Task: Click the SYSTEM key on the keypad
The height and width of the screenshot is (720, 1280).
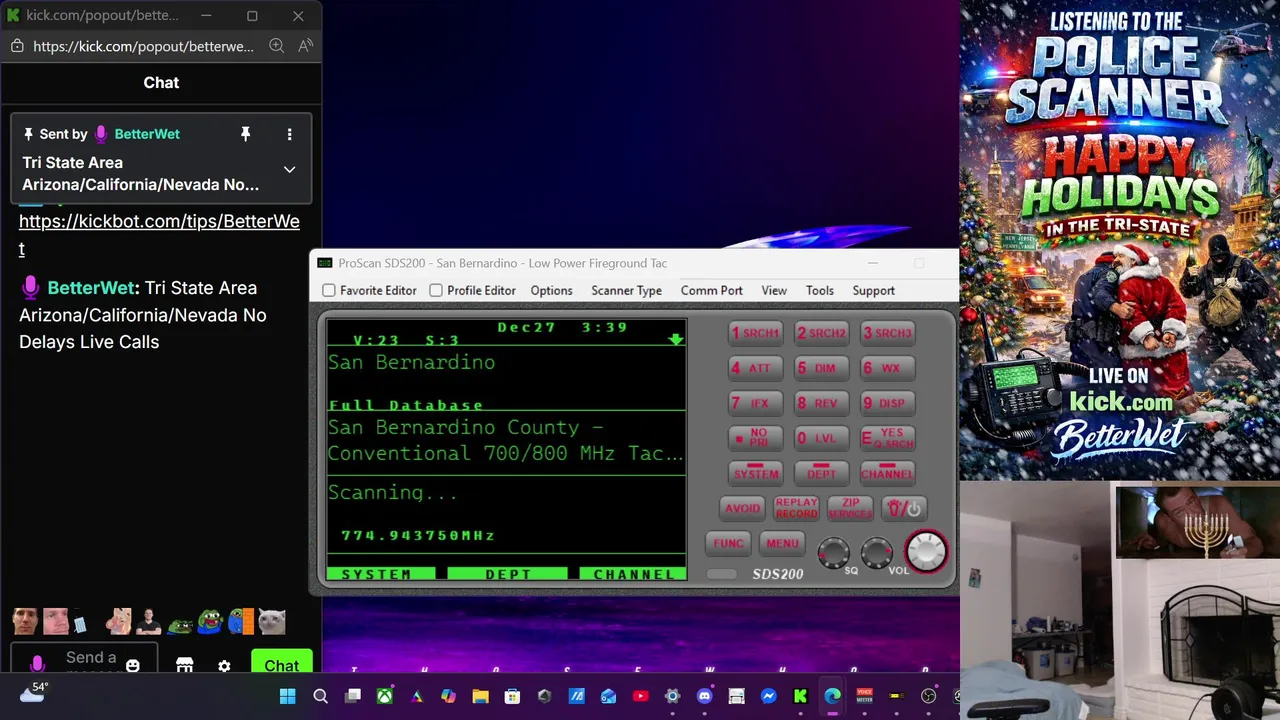Action: 756,472
